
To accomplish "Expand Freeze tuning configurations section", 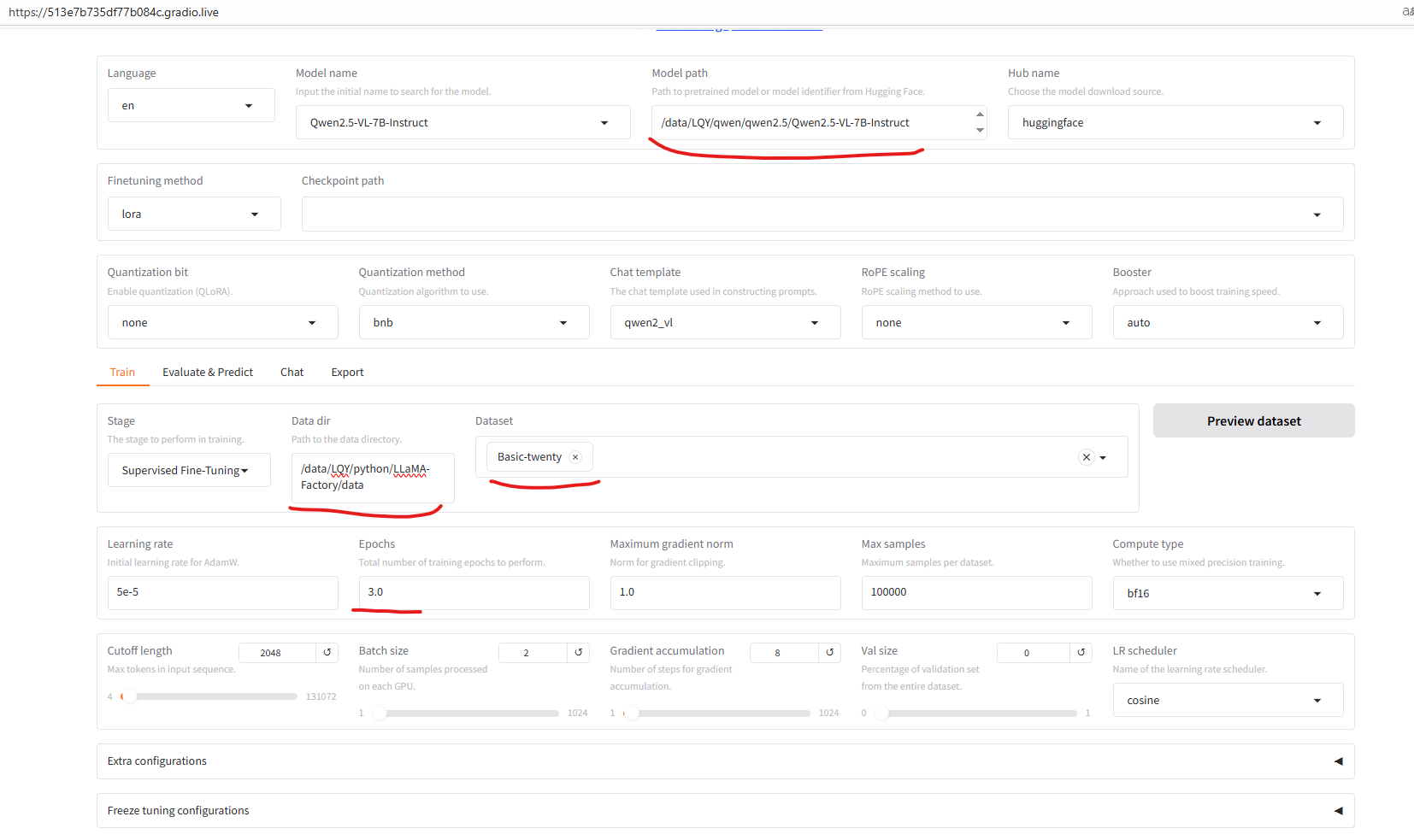I will (x=725, y=811).
